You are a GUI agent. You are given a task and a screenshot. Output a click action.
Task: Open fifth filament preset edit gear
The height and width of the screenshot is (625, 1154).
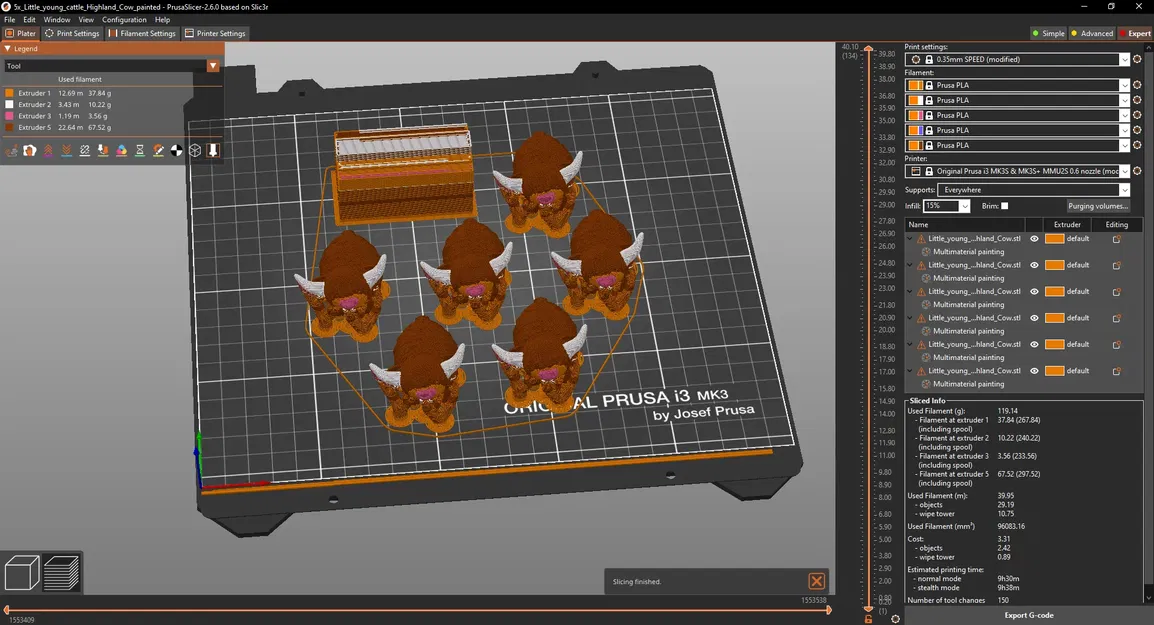pyautogui.click(x=1137, y=145)
